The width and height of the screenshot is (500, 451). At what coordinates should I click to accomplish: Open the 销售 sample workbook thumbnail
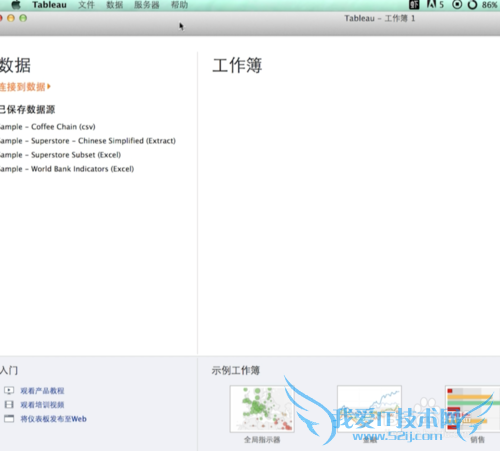tap(473, 409)
